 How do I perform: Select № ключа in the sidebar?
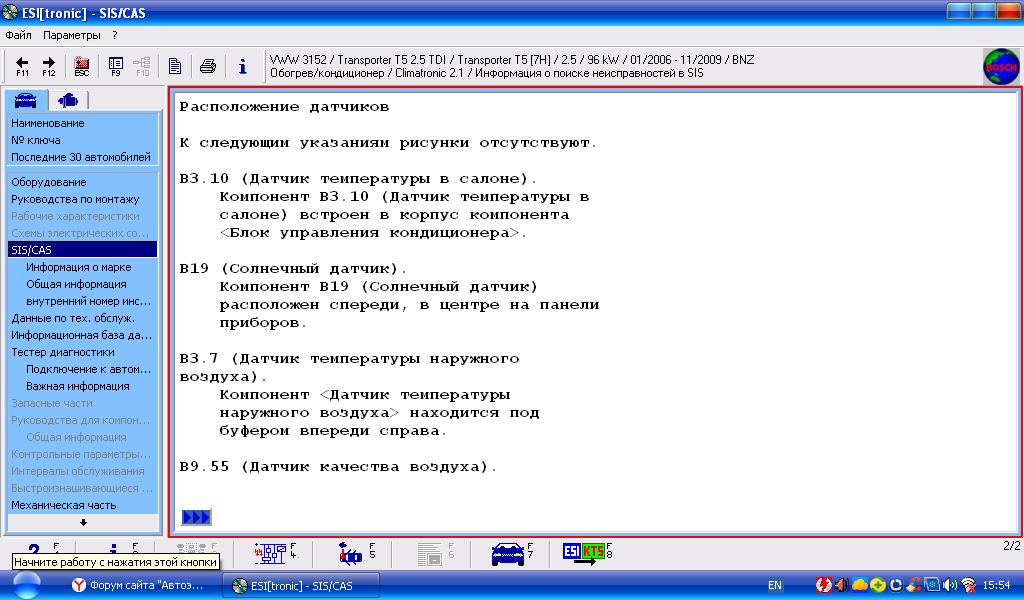click(x=36, y=140)
